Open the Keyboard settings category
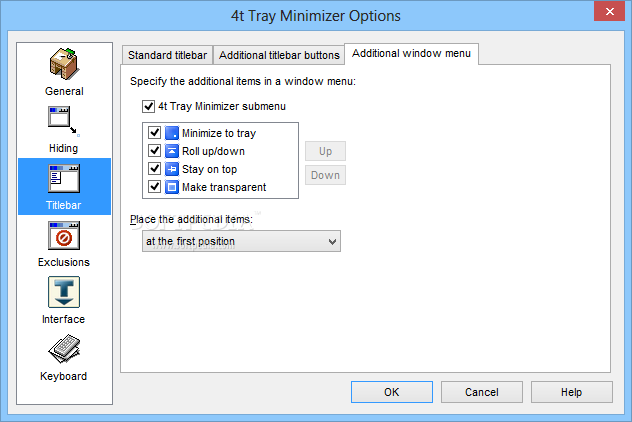The width and height of the screenshot is (632, 422). tap(64, 358)
